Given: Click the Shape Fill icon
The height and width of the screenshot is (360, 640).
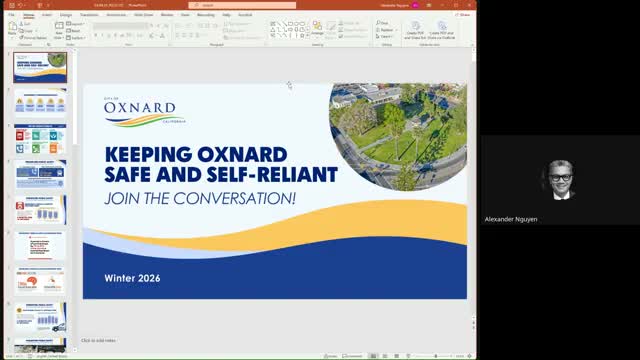Looking at the screenshot, I should pos(341,23).
